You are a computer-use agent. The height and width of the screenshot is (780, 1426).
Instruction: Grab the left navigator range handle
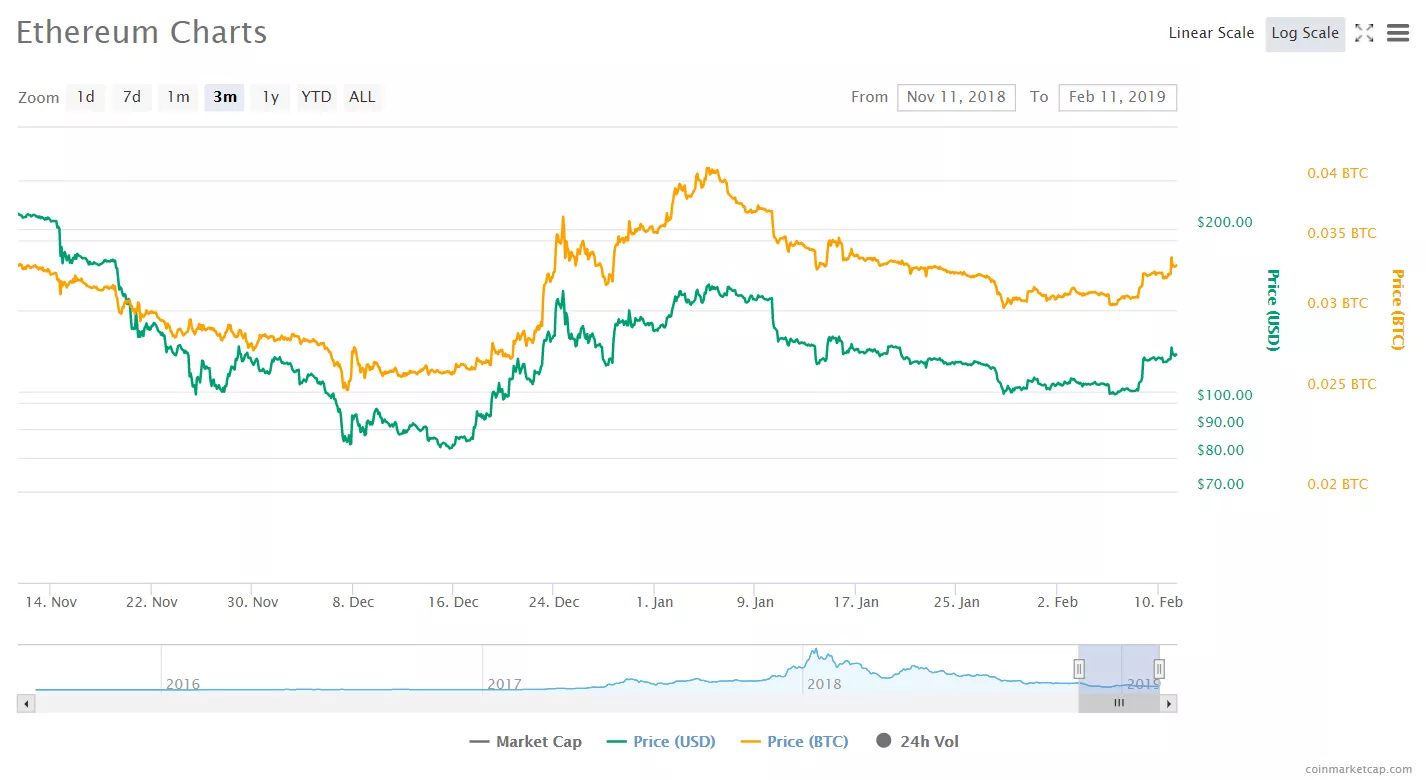1079,668
